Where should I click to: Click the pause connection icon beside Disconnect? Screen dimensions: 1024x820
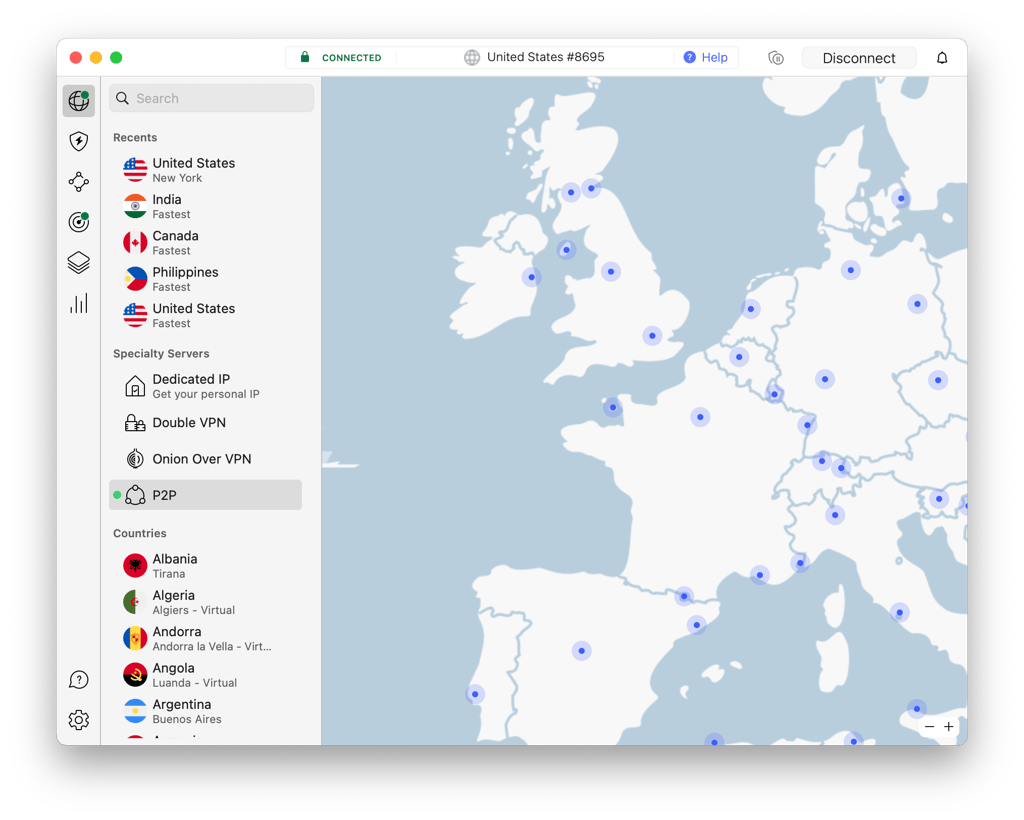pos(776,58)
